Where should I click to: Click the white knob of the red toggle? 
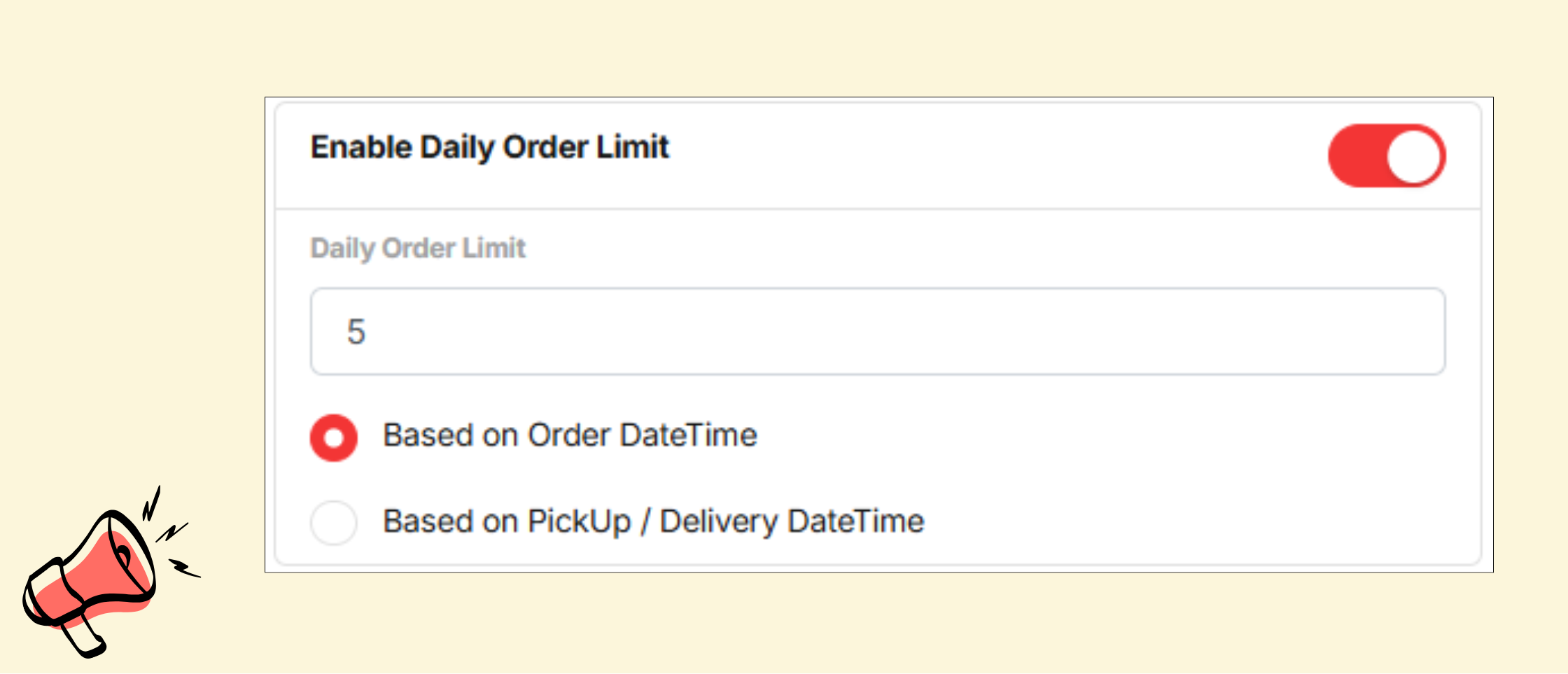(1414, 156)
